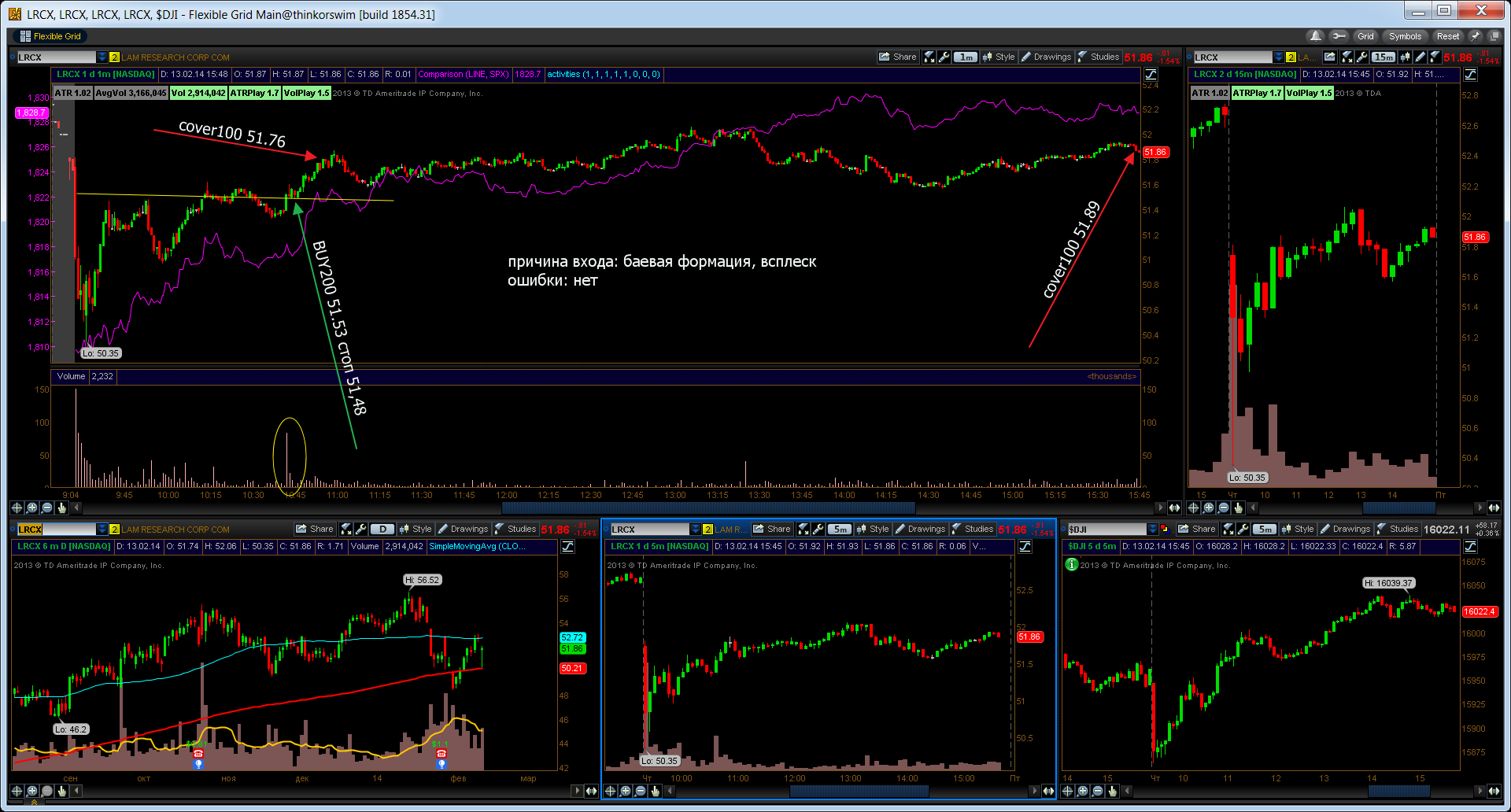Toggle chart scale icon on the daily chart
The image size is (1511, 812).
coord(567,547)
